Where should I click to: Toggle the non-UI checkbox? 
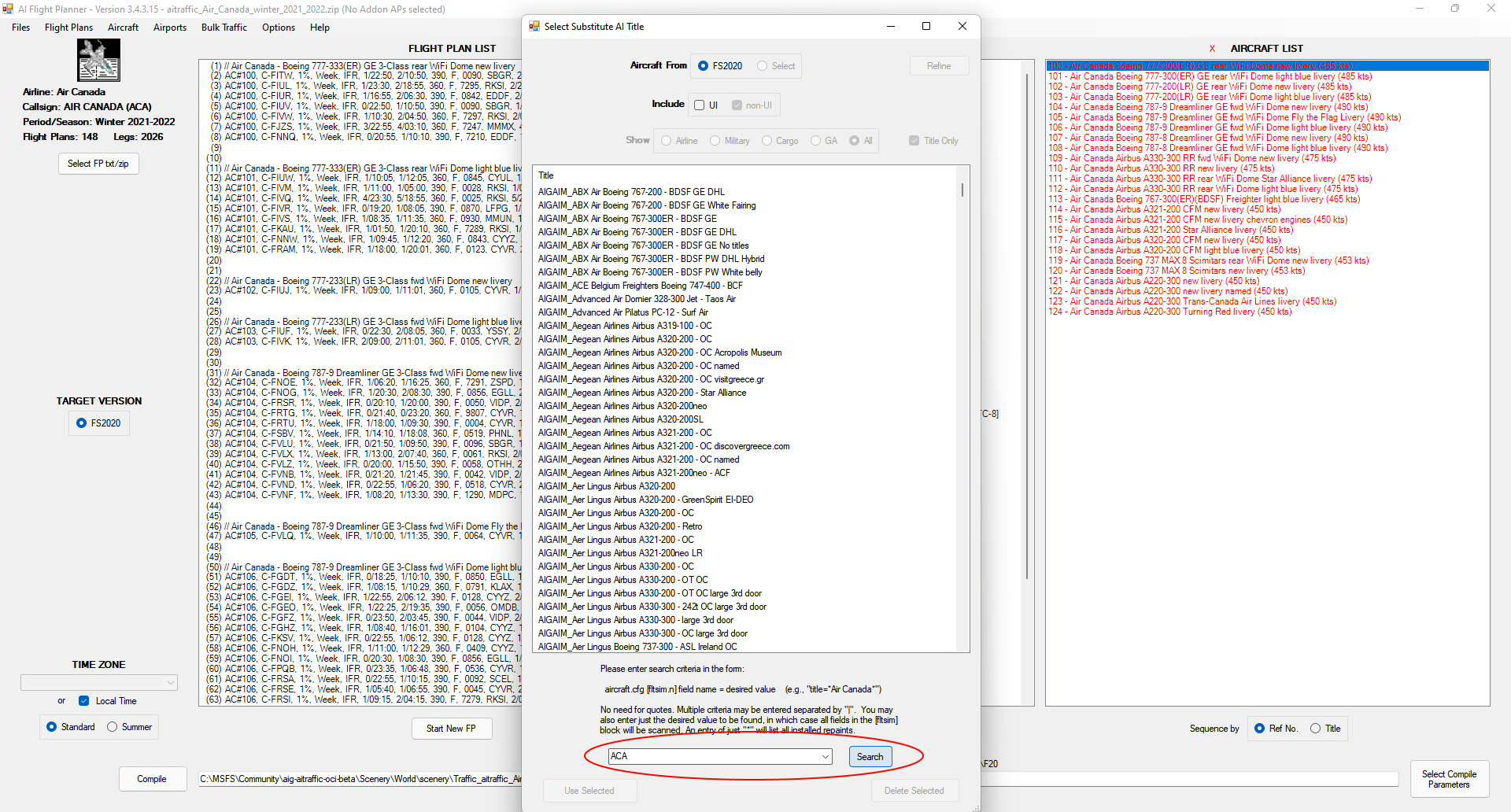[x=737, y=105]
